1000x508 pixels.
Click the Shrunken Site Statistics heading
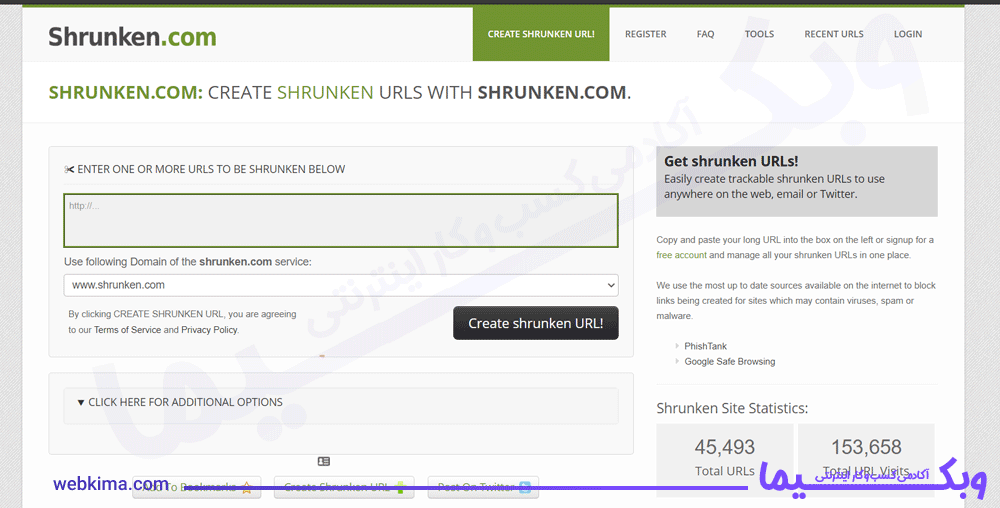tap(732, 408)
